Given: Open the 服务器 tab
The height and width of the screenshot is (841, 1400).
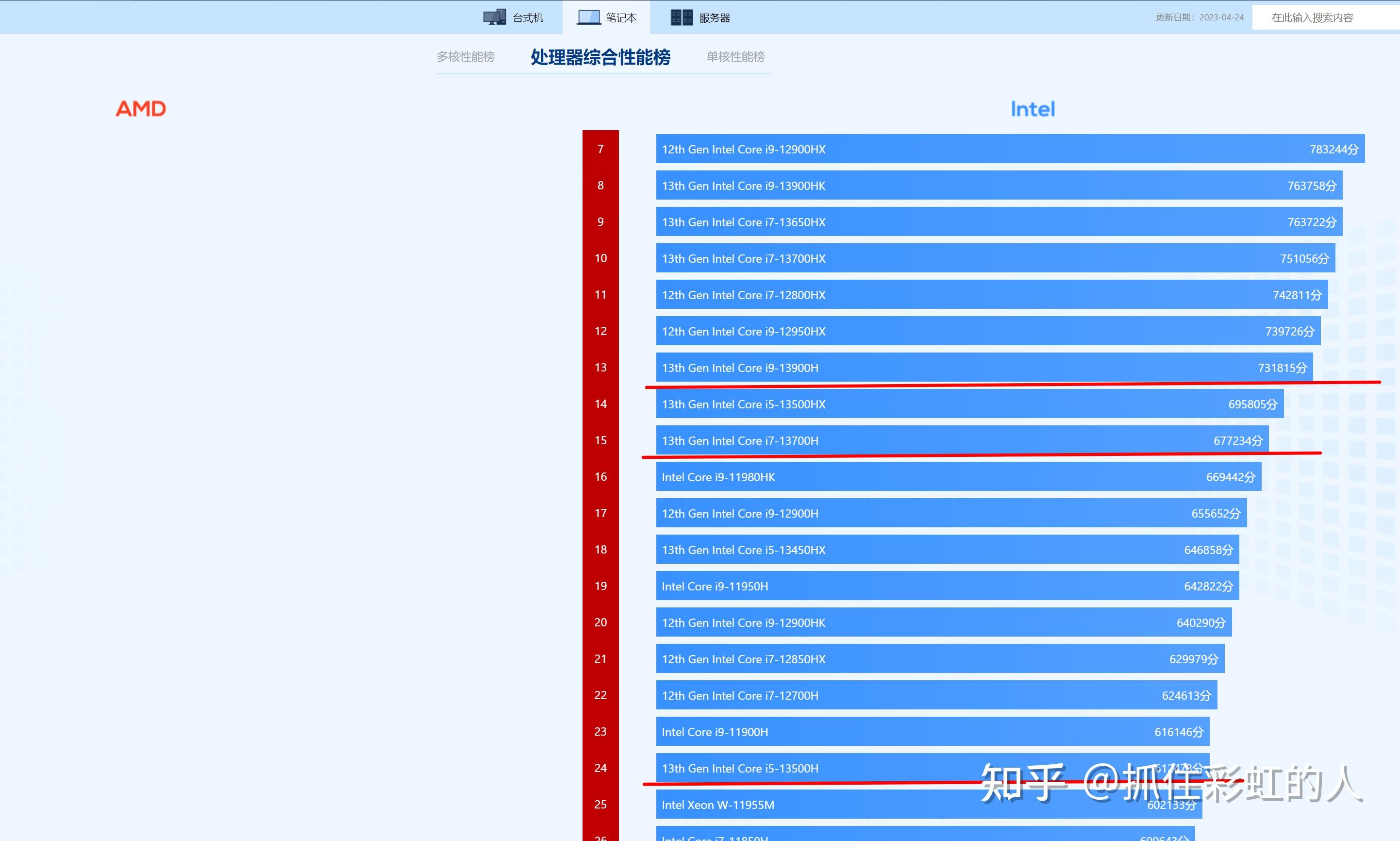Looking at the screenshot, I should 700,17.
